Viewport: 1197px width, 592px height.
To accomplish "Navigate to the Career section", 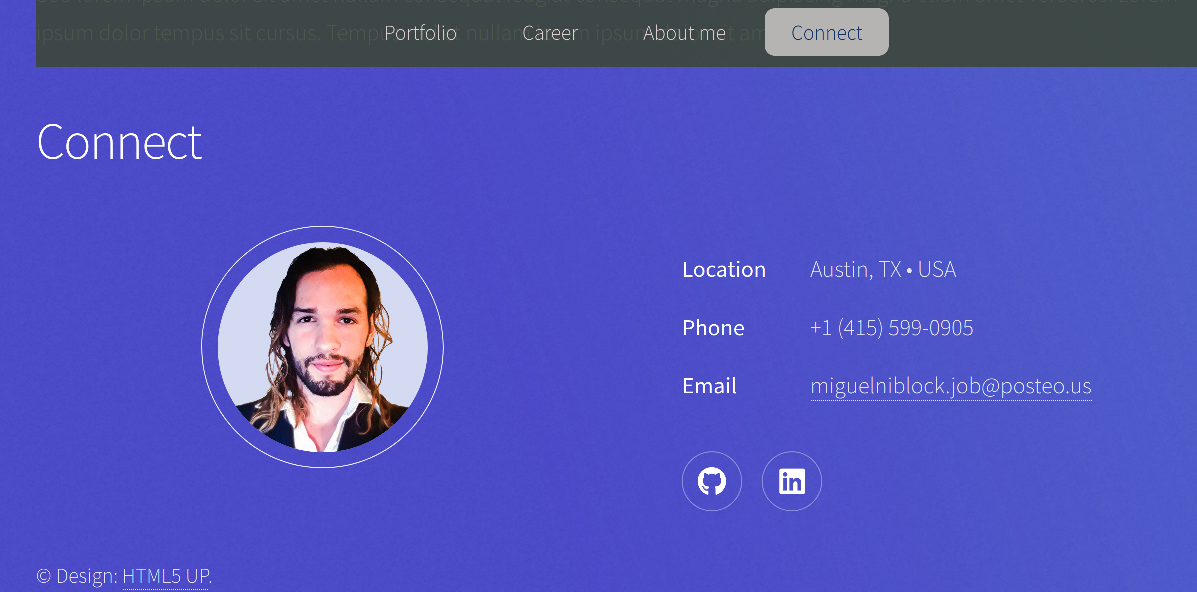I will coord(550,33).
